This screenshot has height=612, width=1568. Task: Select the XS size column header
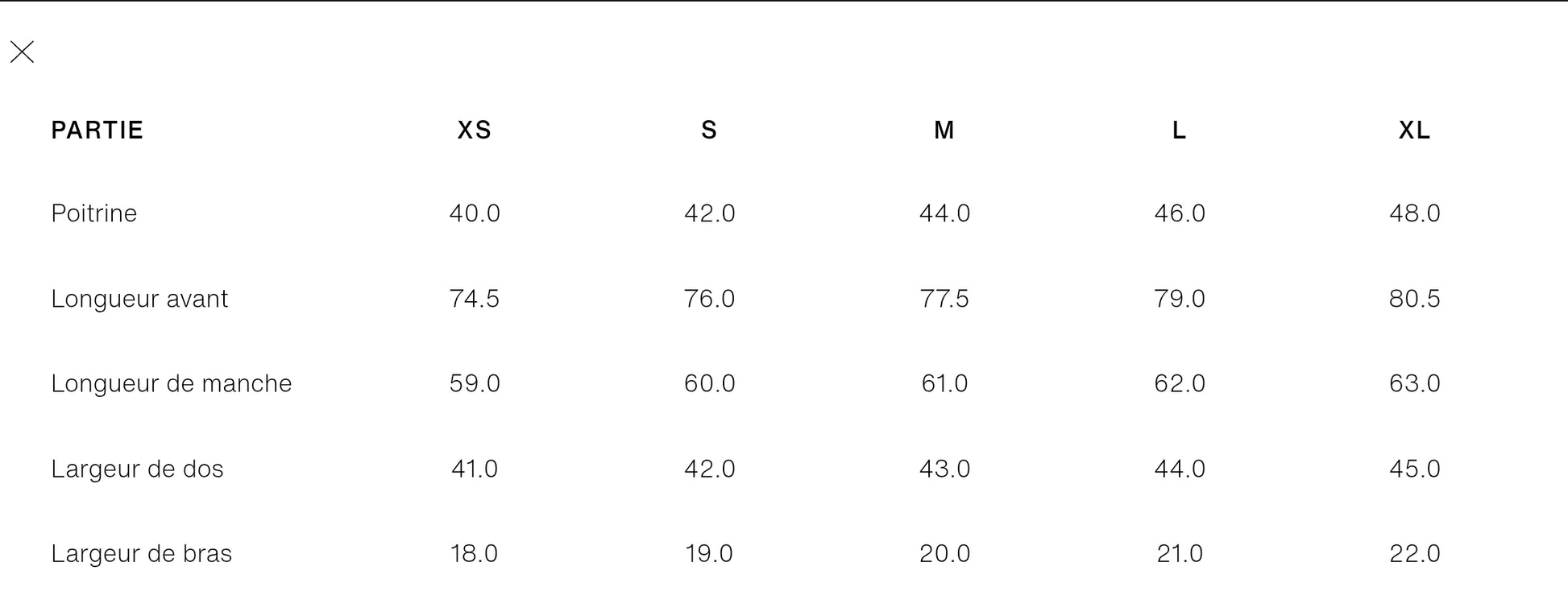click(475, 130)
